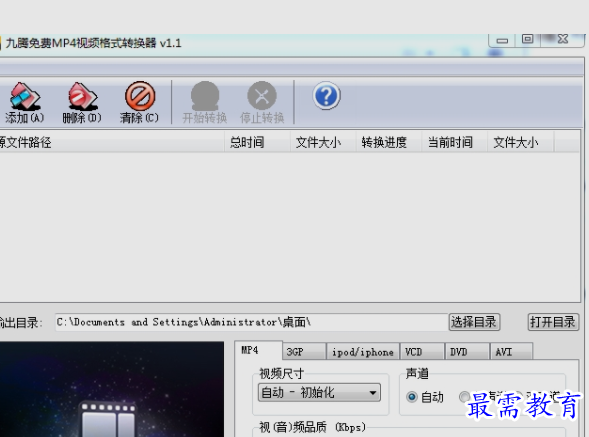Click the first 文件大小 column header
The width and height of the screenshot is (589, 437).
[323, 142]
